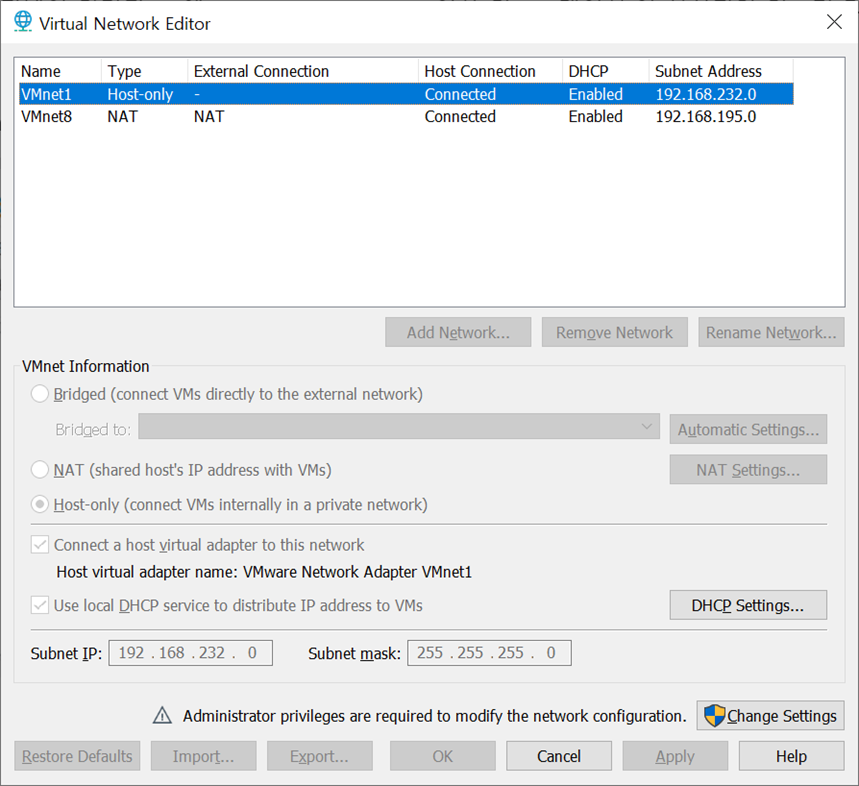The image size is (859, 786).
Task: Click the shield icon on Change Settings
Action: [x=714, y=715]
